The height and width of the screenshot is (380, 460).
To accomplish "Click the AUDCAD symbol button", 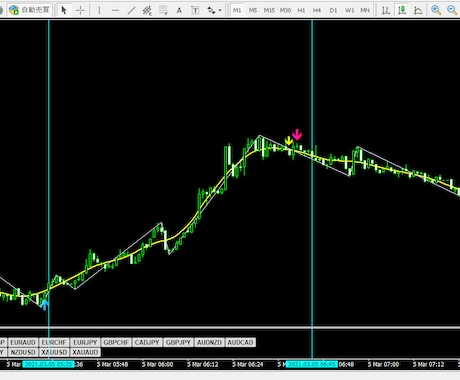I will tap(240, 342).
